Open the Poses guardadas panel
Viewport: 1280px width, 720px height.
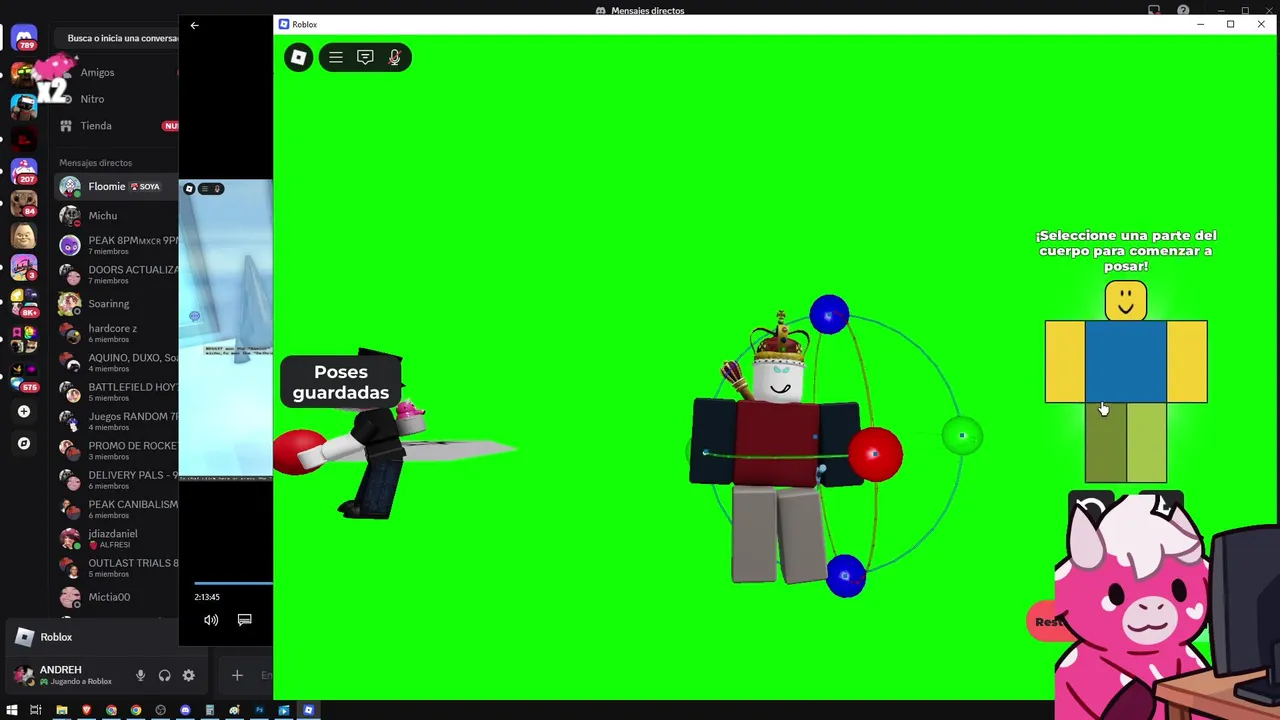341,382
